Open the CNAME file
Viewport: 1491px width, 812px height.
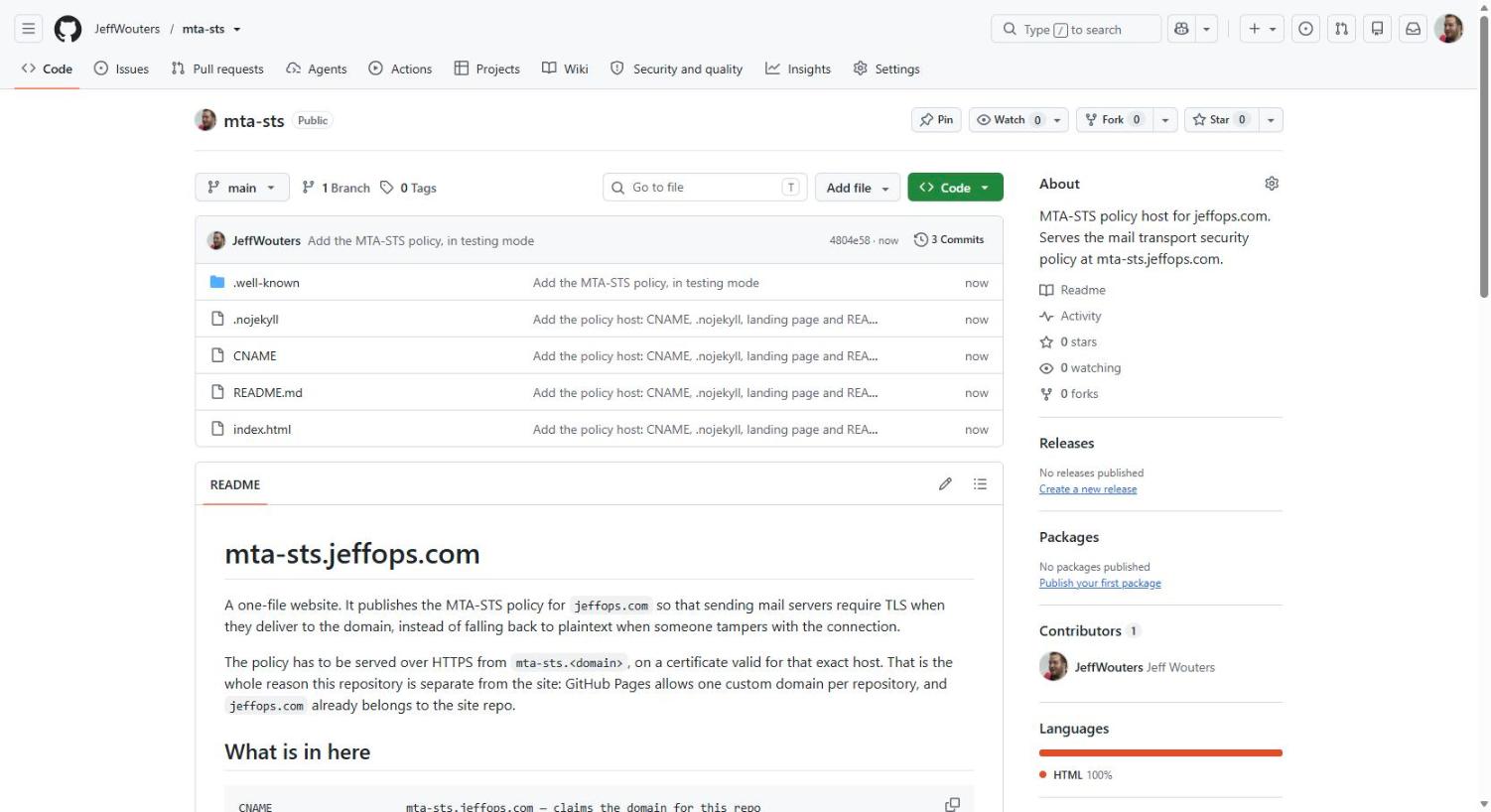click(x=255, y=356)
